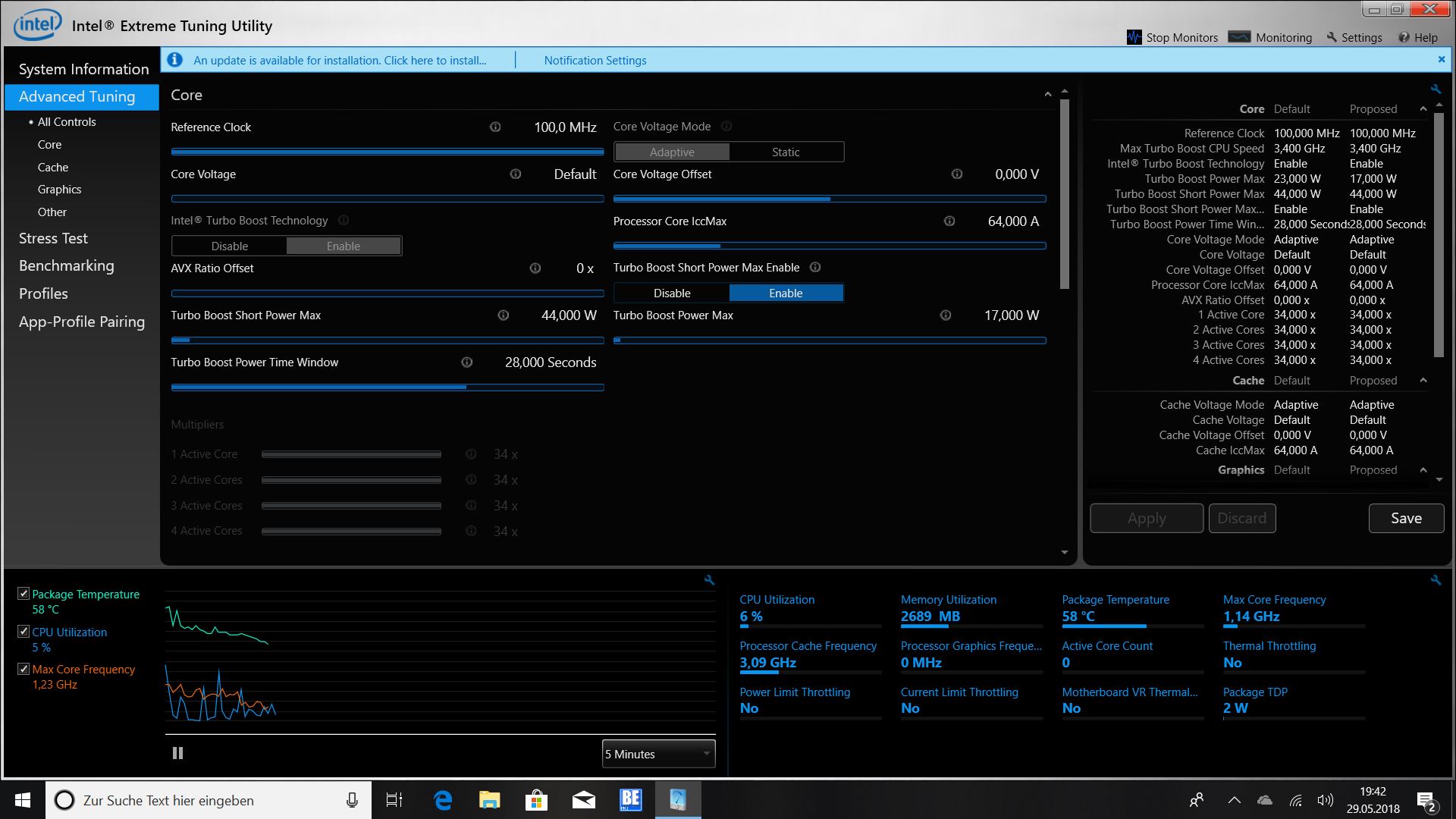Enable Intel Turbo Boost Technology
1456x819 pixels.
[x=344, y=246]
